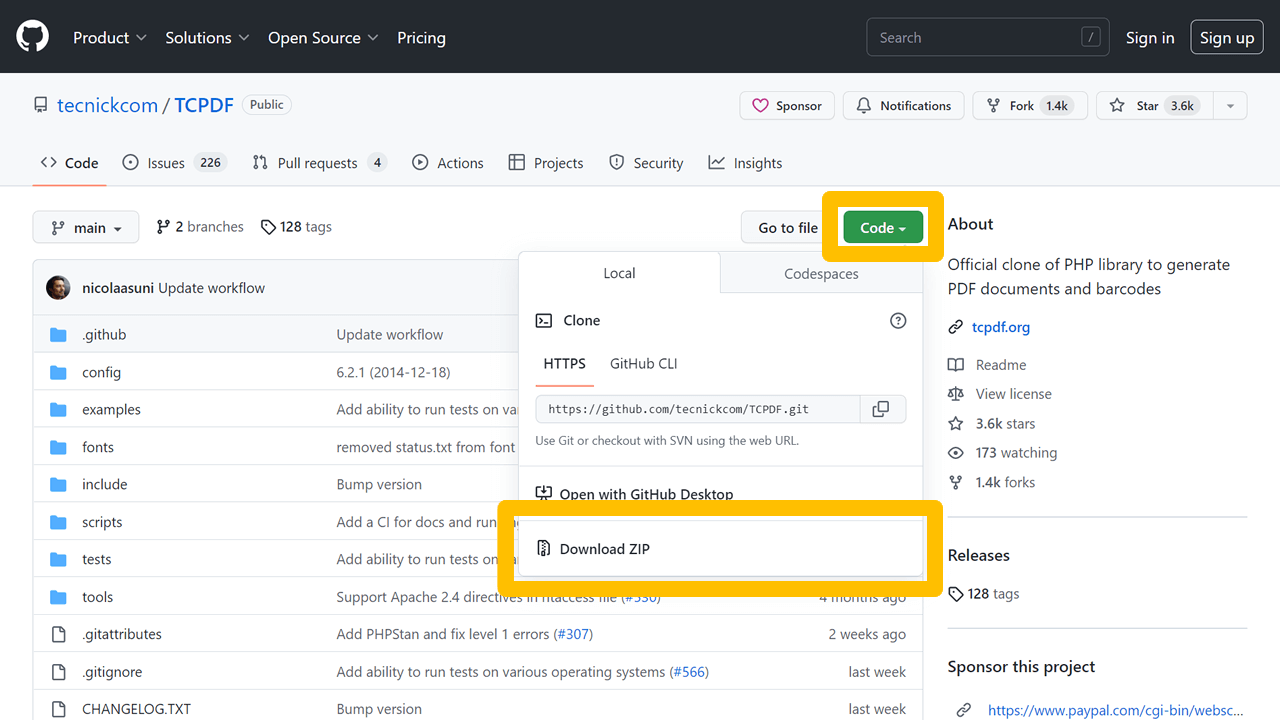Viewport: 1280px width, 720px height.
Task: Open the tcpdf.org website link
Action: [1000, 327]
